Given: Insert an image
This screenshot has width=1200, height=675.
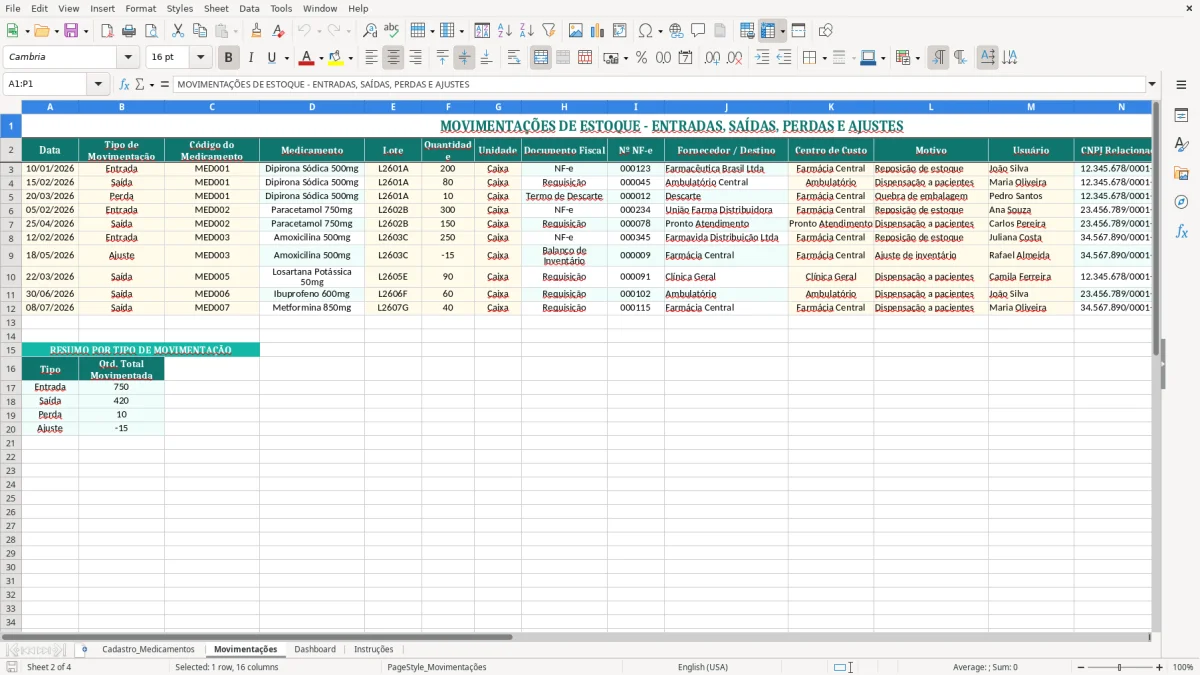Looking at the screenshot, I should (x=576, y=31).
